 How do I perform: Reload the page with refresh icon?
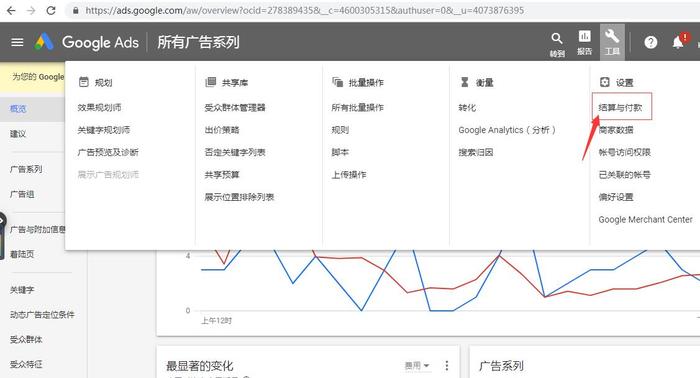click(x=51, y=10)
